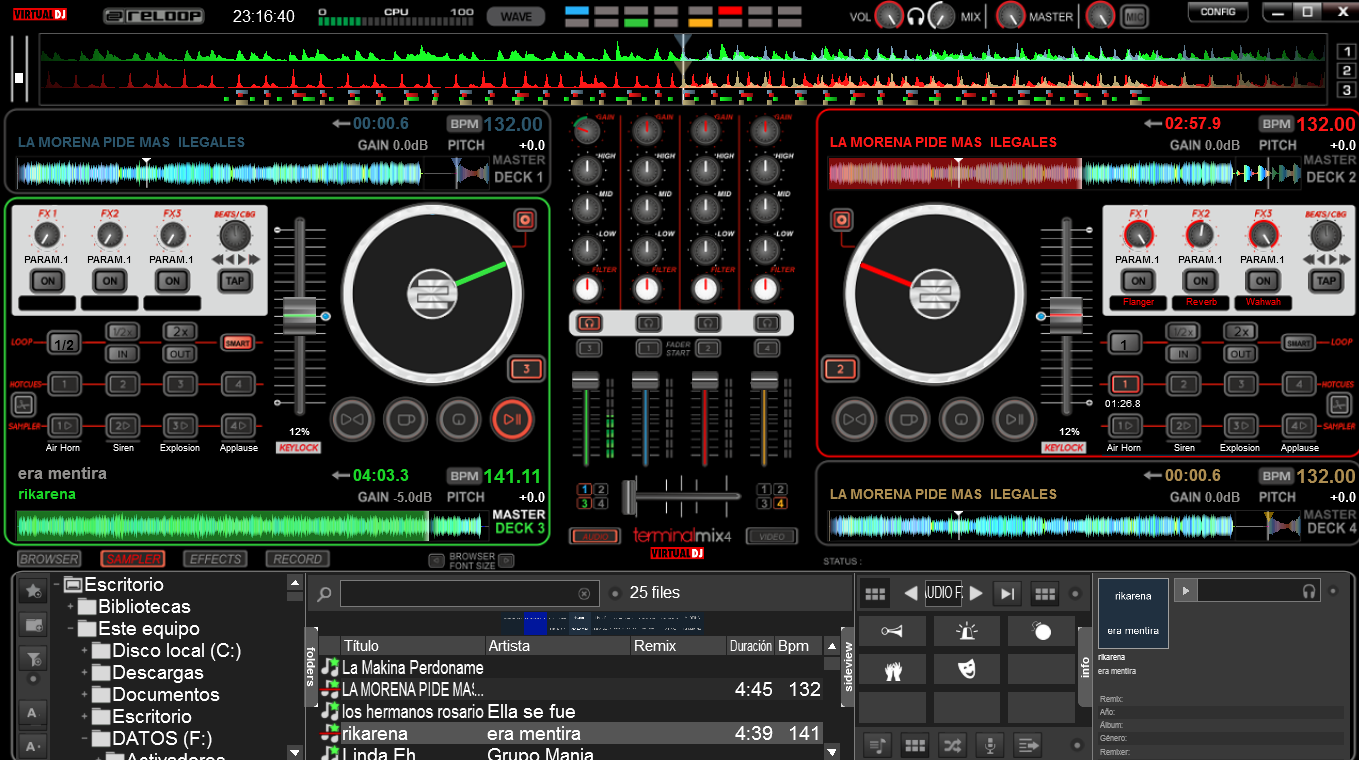The width and height of the screenshot is (1359, 760).
Task: Clear the search field with X icon
Action: pyautogui.click(x=584, y=594)
